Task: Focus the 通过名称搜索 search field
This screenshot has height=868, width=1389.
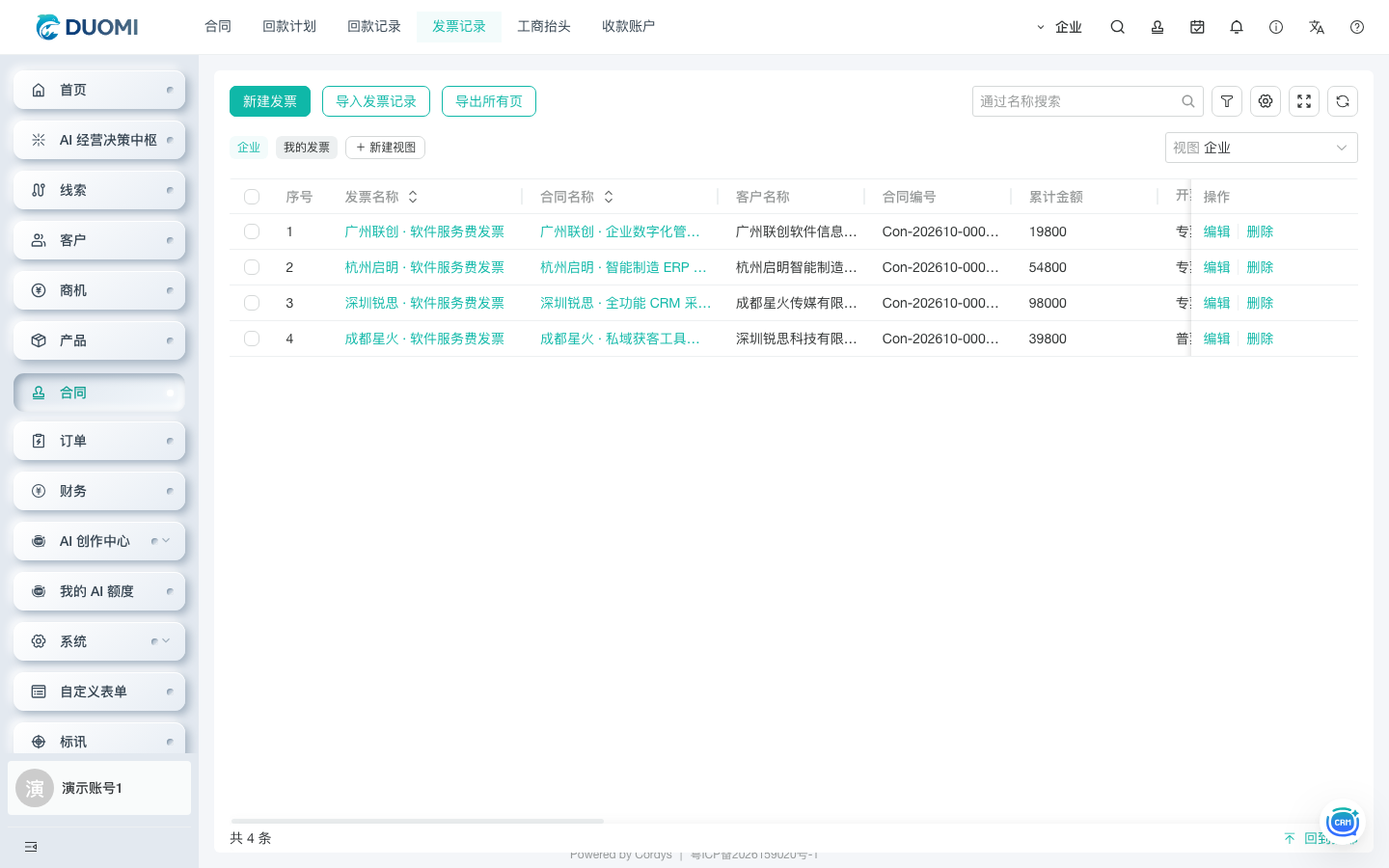Action: point(1088,101)
